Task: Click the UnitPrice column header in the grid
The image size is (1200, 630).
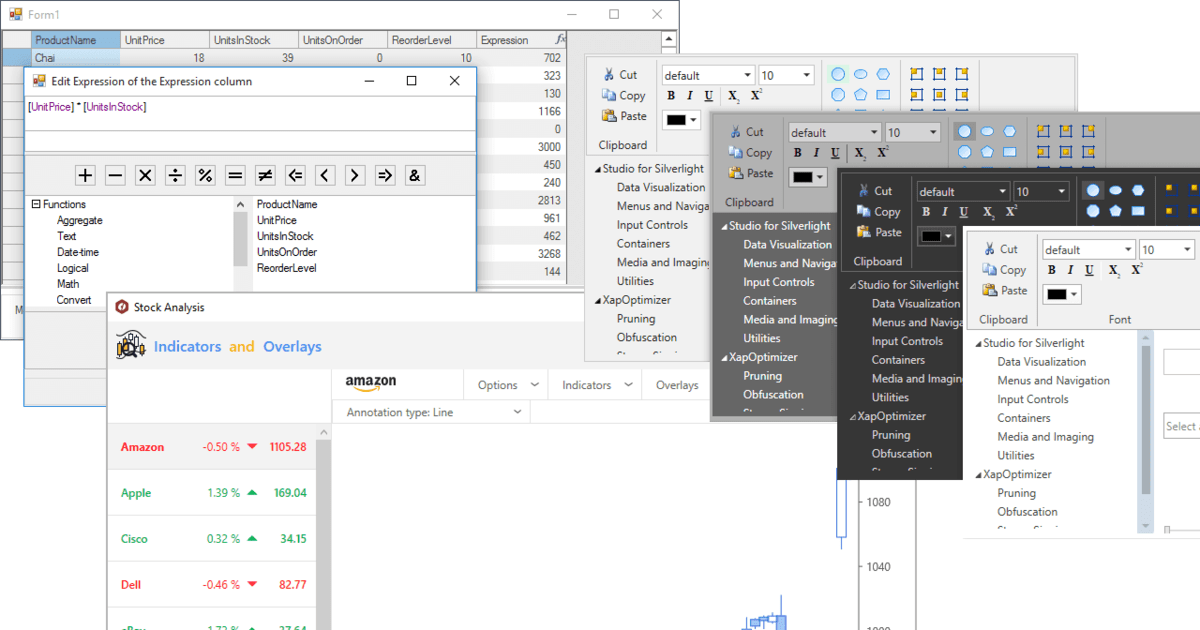Action: 144,41
